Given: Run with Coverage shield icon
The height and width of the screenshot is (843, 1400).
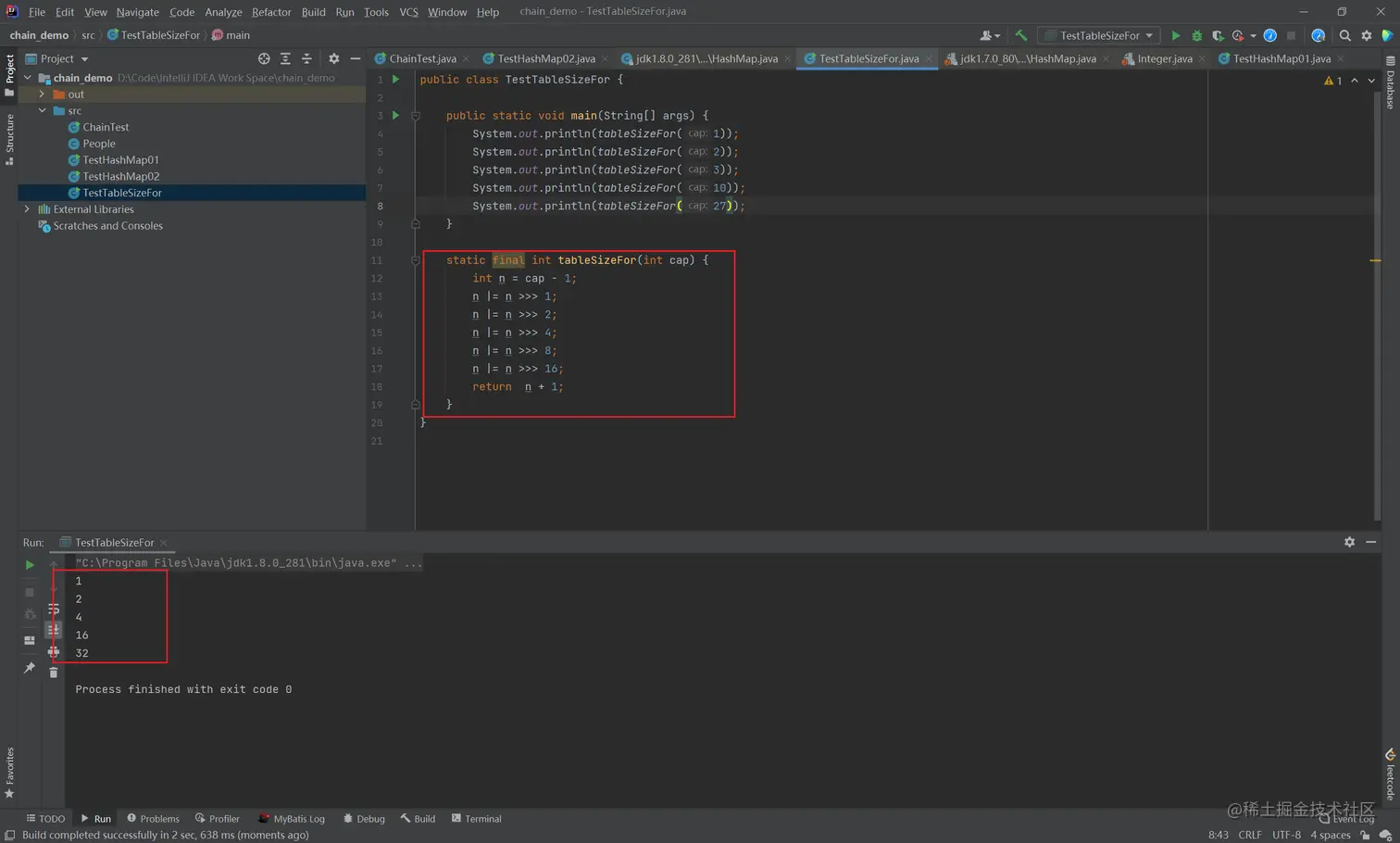Looking at the screenshot, I should [x=1218, y=35].
